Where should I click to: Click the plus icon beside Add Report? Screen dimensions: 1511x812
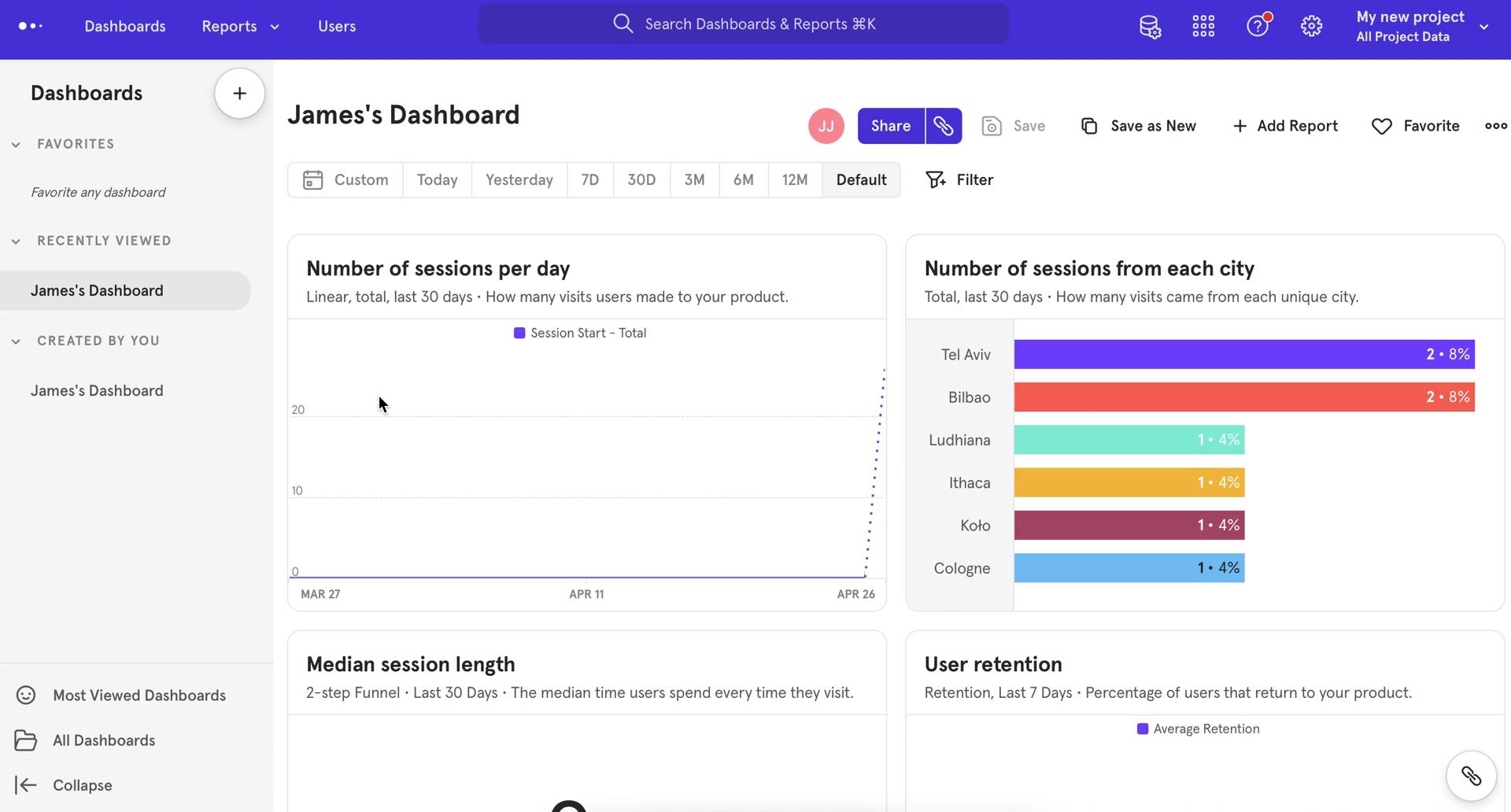point(1239,126)
